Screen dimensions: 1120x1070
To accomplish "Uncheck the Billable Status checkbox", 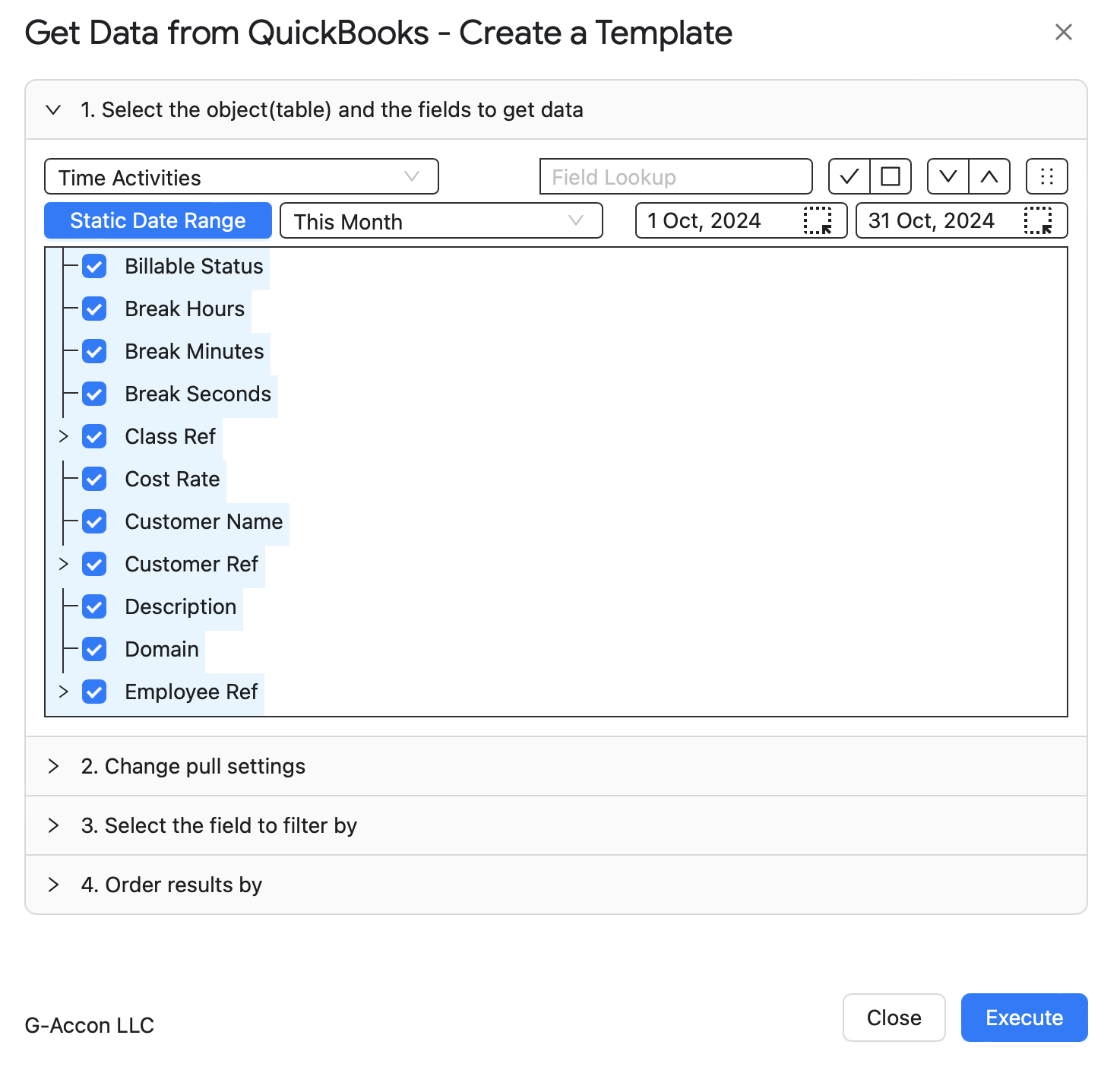I will click(x=94, y=266).
